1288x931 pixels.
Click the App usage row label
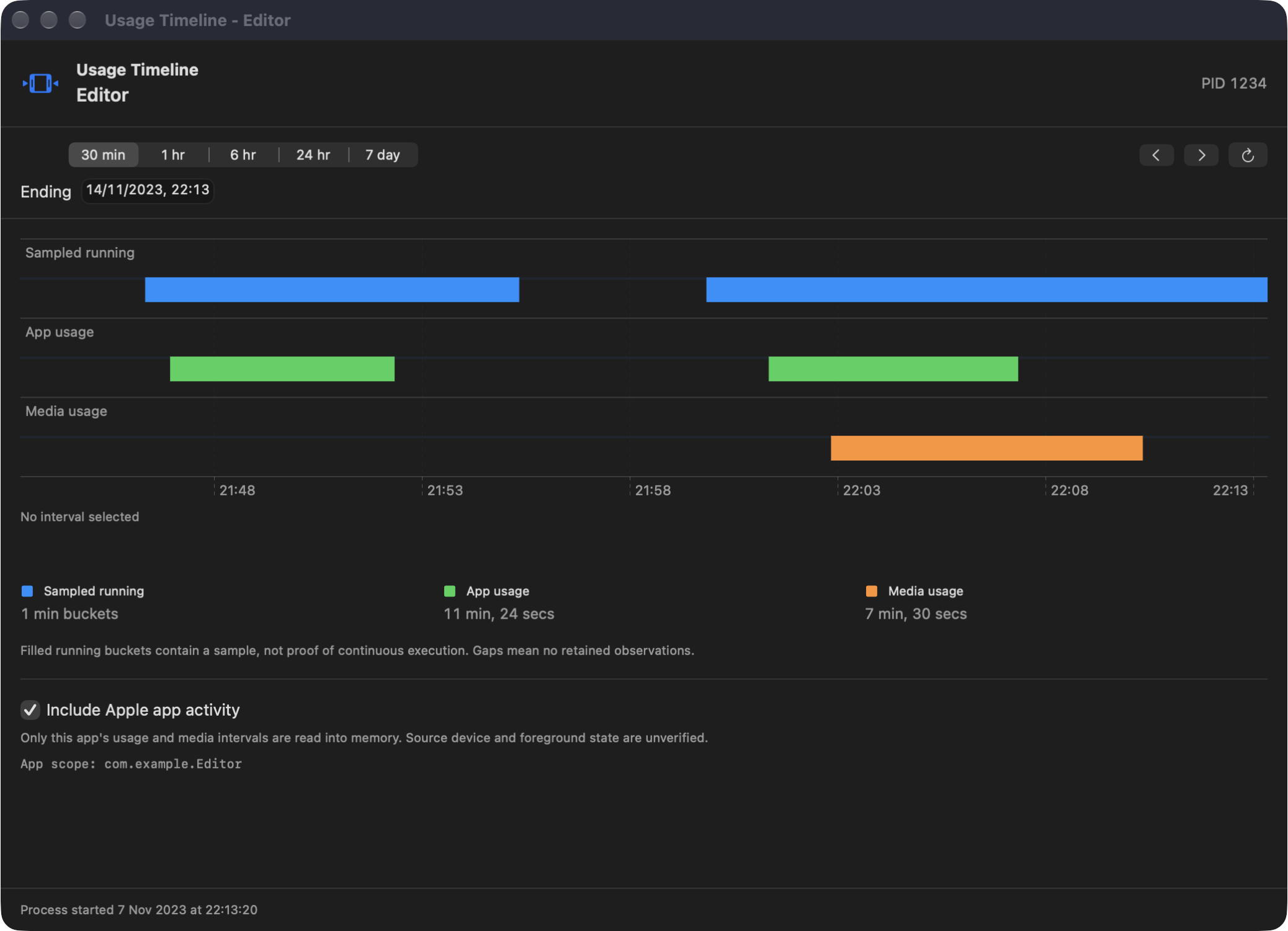60,332
